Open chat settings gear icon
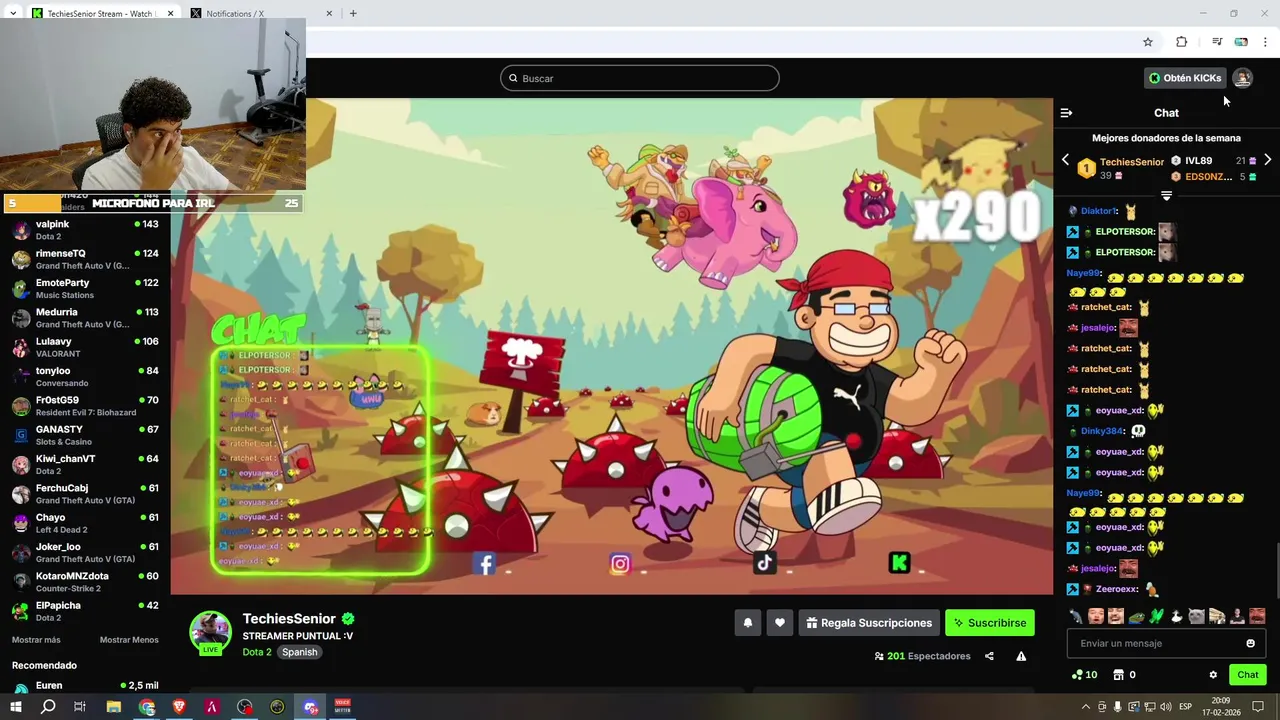1280x720 pixels. click(x=1213, y=675)
